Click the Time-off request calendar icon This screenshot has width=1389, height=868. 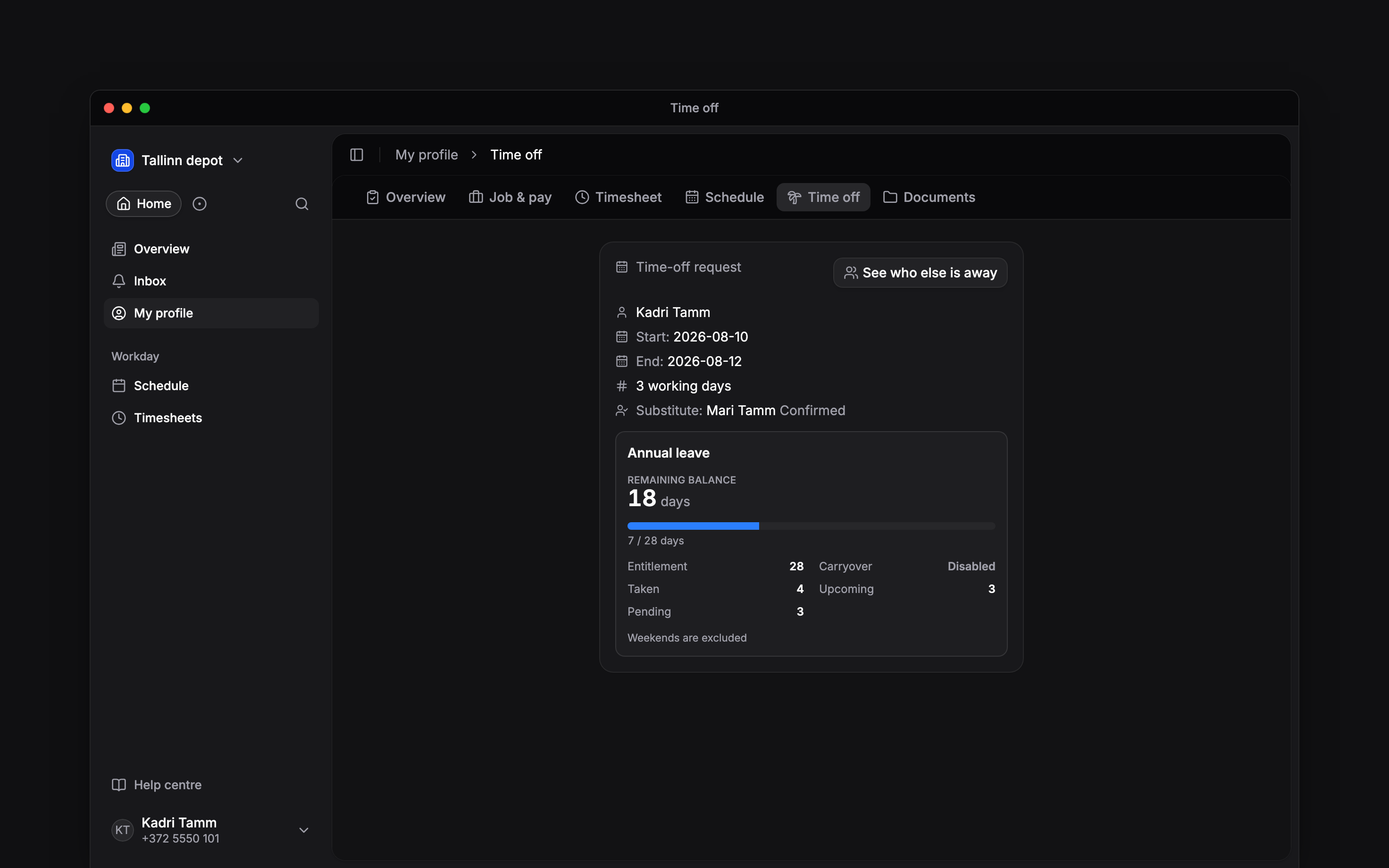pos(622,267)
